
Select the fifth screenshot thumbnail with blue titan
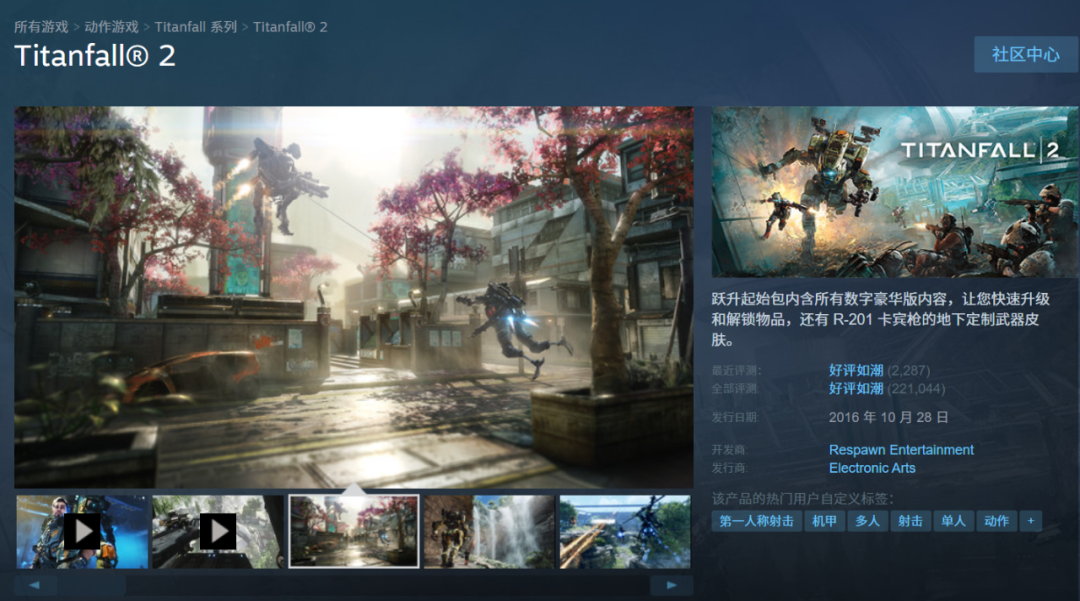coord(625,531)
